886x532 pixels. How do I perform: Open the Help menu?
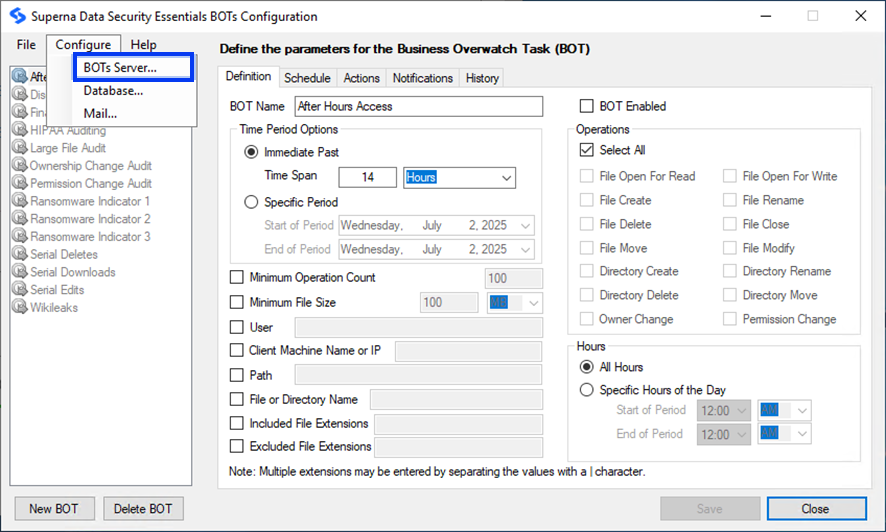pyautogui.click(x=144, y=45)
